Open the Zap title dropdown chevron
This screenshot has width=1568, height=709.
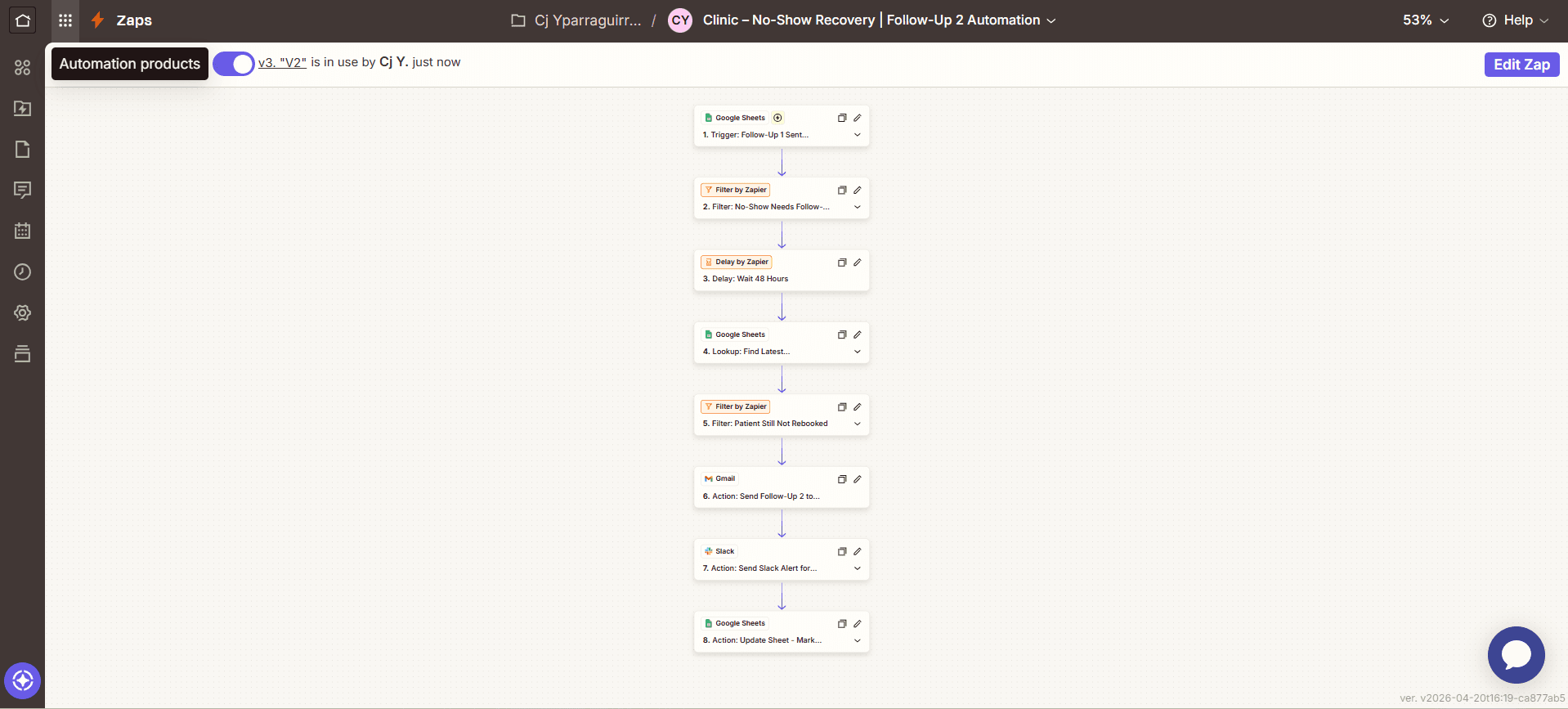coord(1051,20)
